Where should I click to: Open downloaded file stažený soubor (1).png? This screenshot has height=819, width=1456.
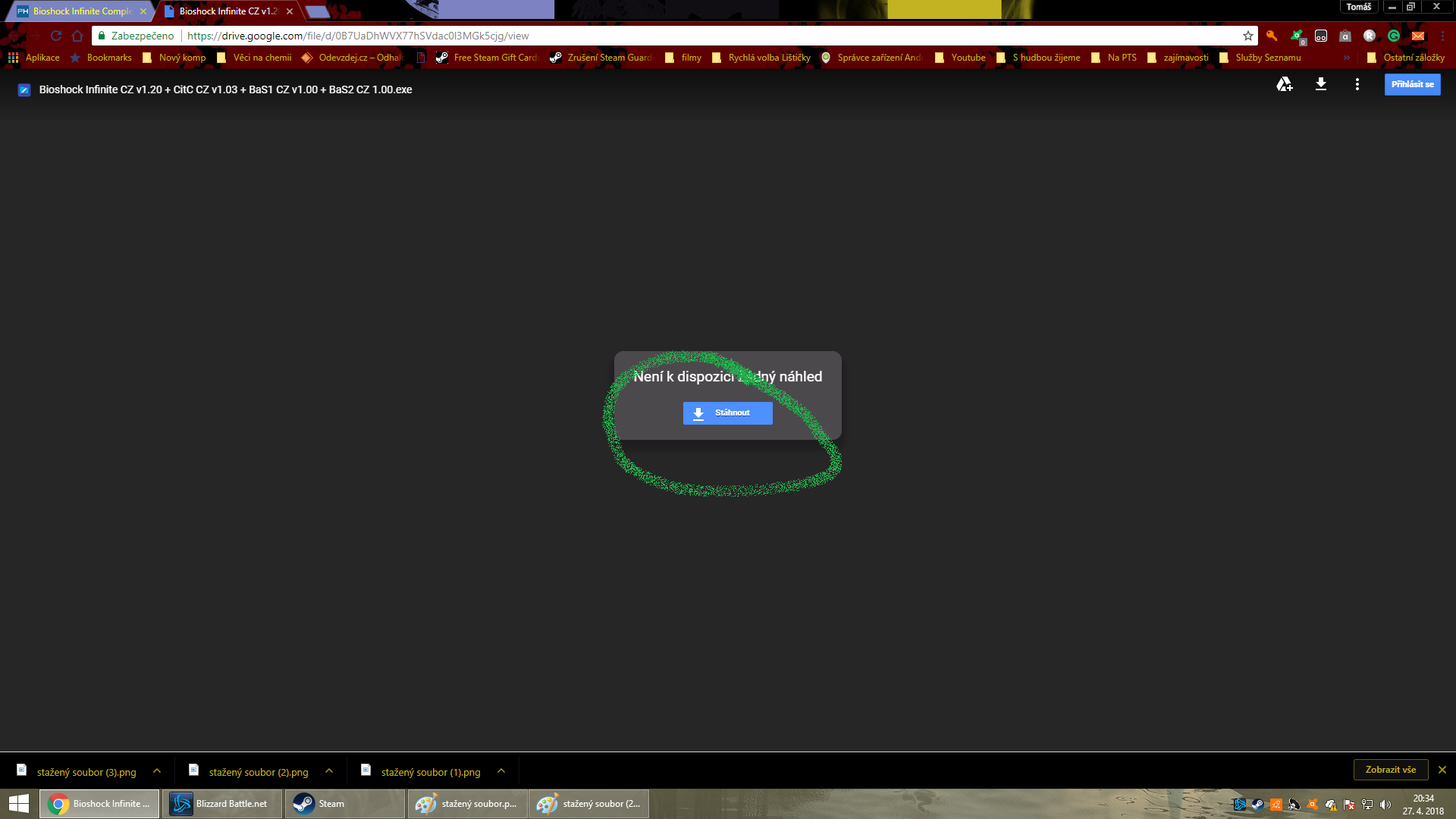tap(421, 771)
